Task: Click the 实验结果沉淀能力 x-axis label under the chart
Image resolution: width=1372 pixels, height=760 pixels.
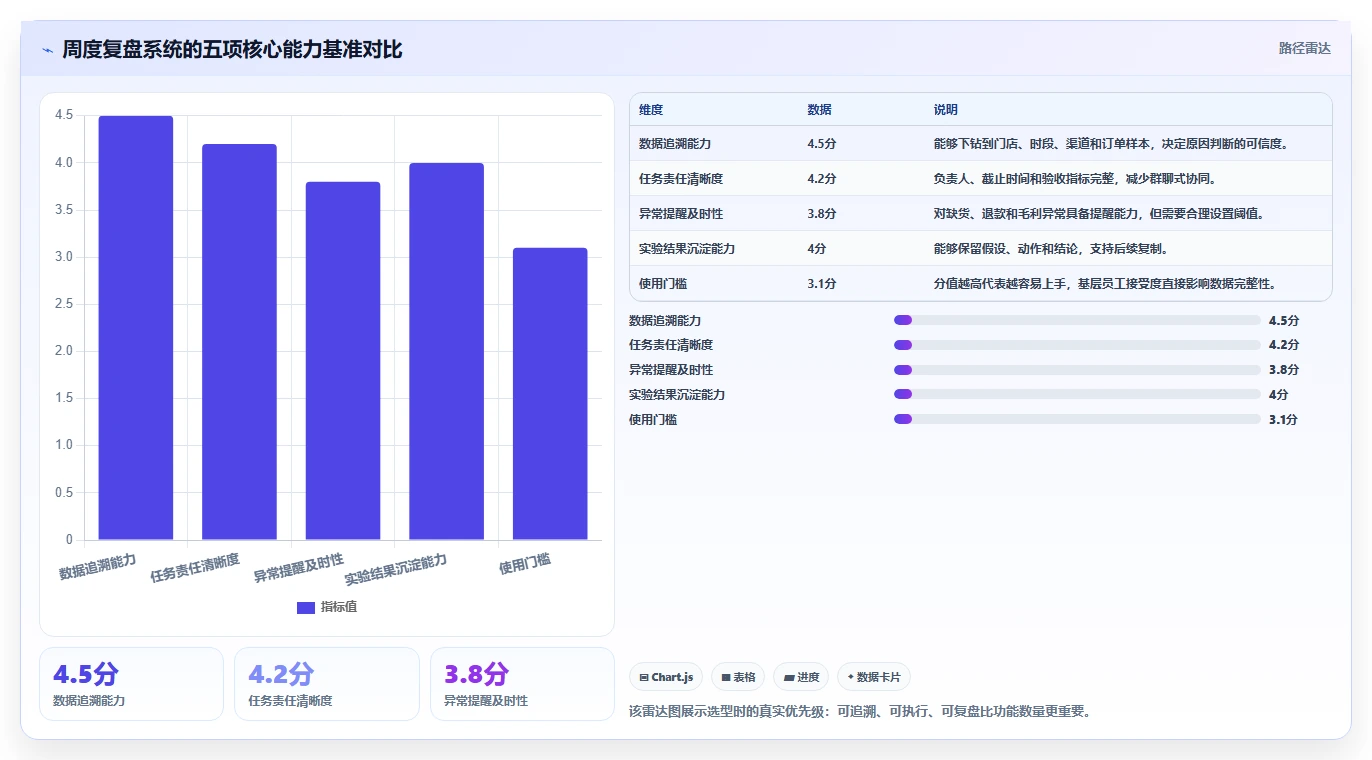Action: pos(396,570)
